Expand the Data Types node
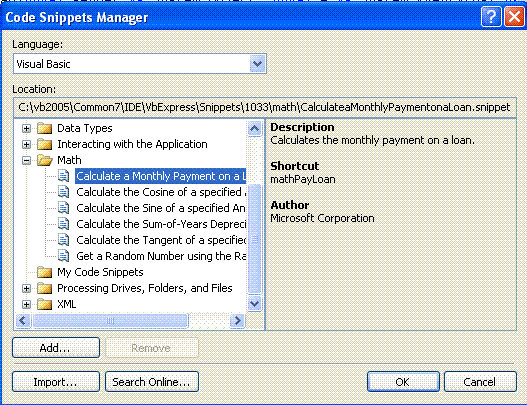527x405 pixels. pyautogui.click(x=26, y=128)
